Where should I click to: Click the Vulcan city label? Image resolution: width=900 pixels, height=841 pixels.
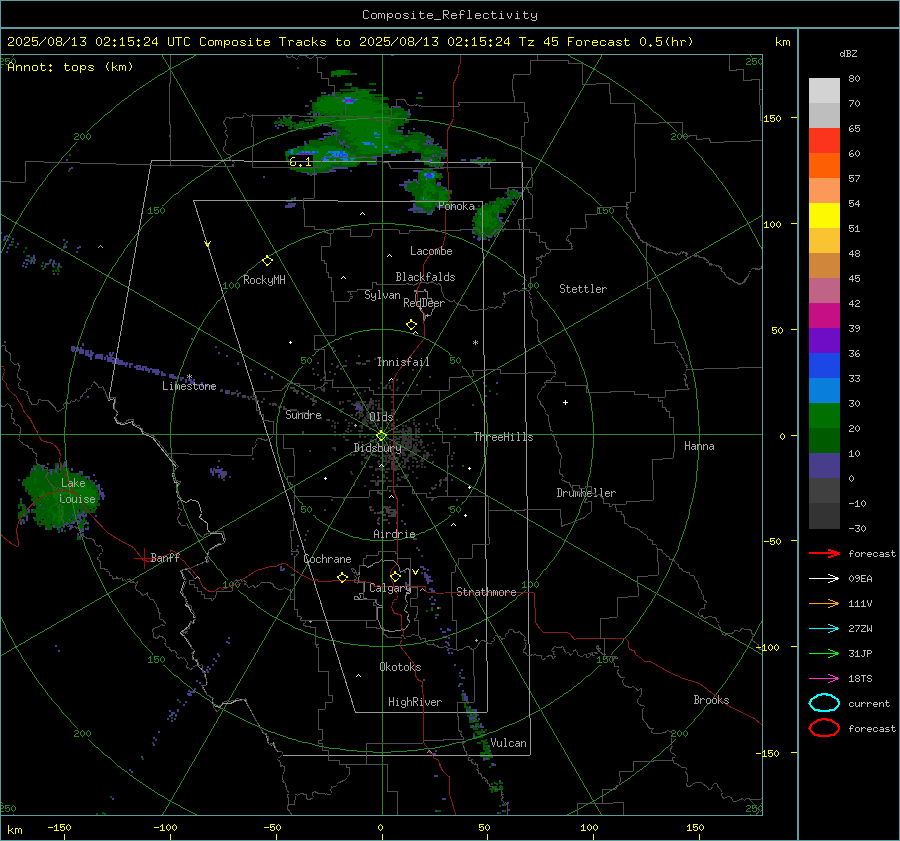click(508, 743)
